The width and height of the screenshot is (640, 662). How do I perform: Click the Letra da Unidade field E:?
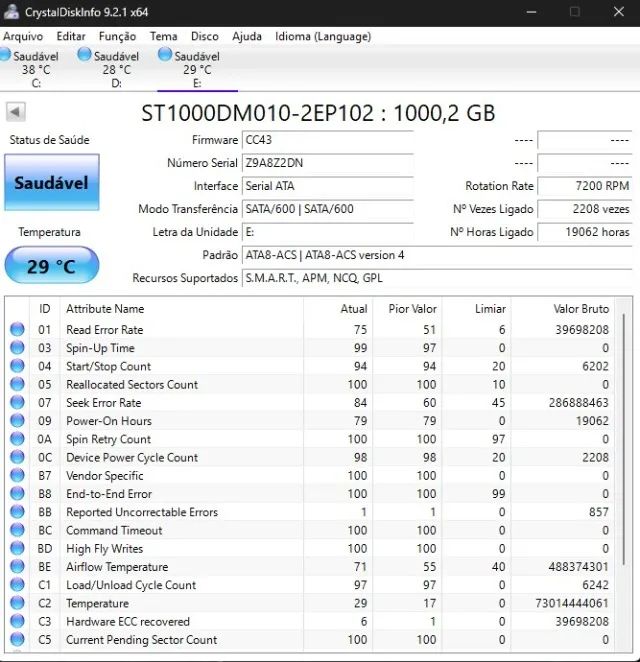click(328, 232)
